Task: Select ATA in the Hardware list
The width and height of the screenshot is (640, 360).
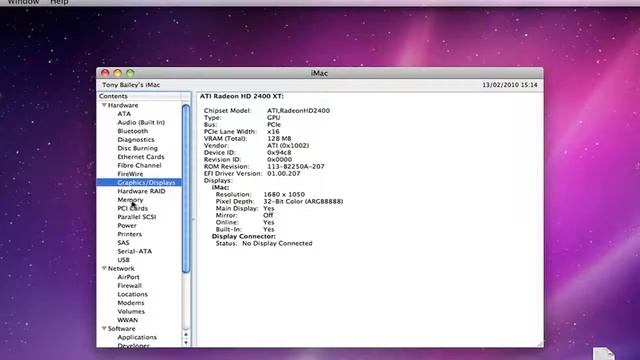Action: 124,114
